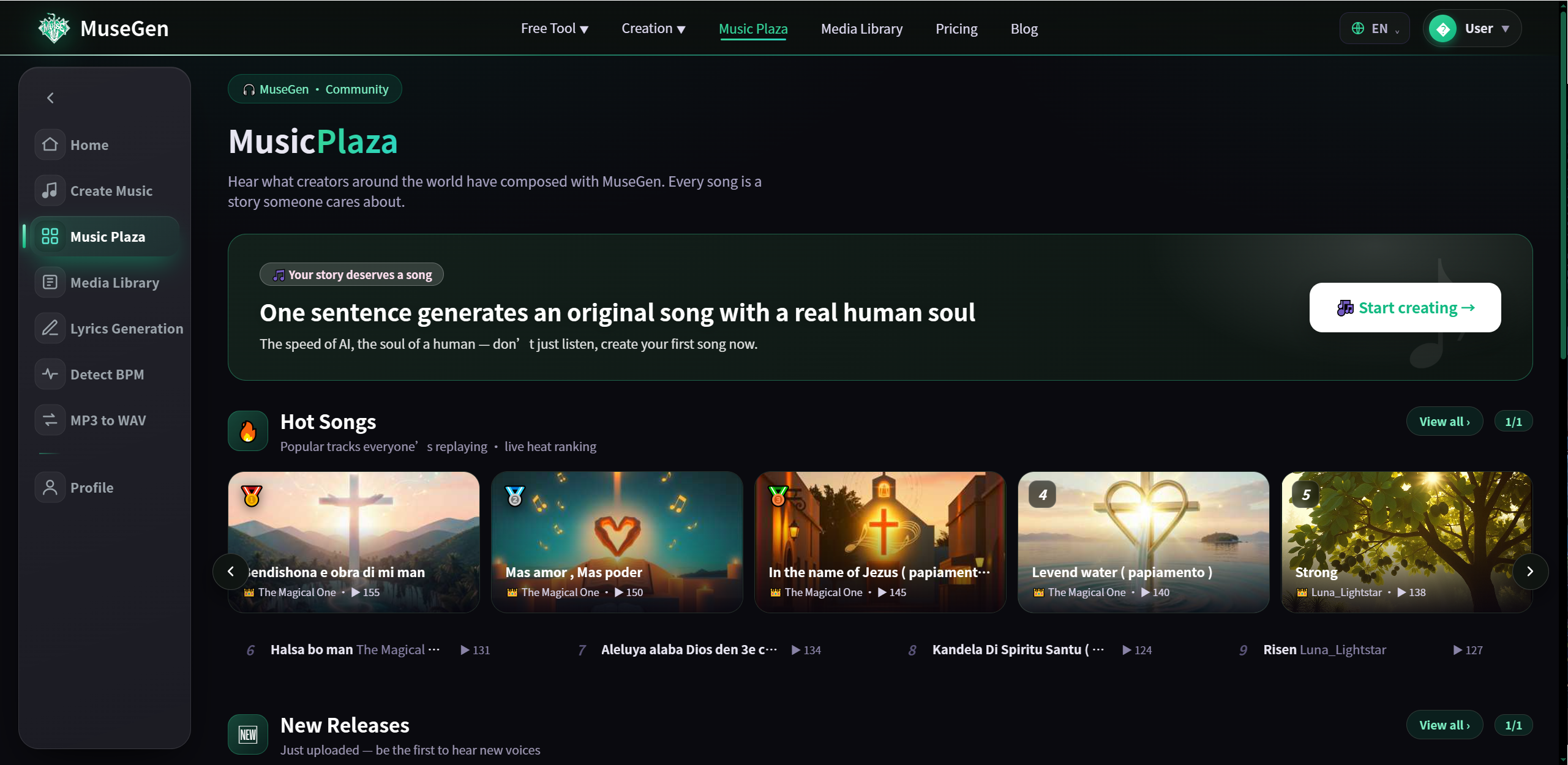Image resolution: width=1568 pixels, height=765 pixels.
Task: Click the Kandela Di Spiritu Santu title
Action: tap(1018, 650)
